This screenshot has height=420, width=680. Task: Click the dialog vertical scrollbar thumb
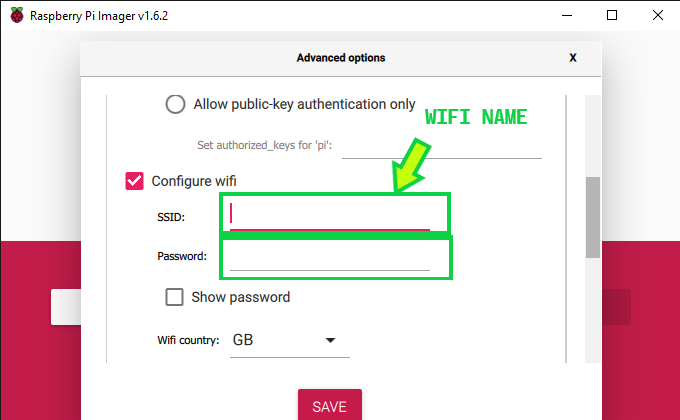(593, 217)
